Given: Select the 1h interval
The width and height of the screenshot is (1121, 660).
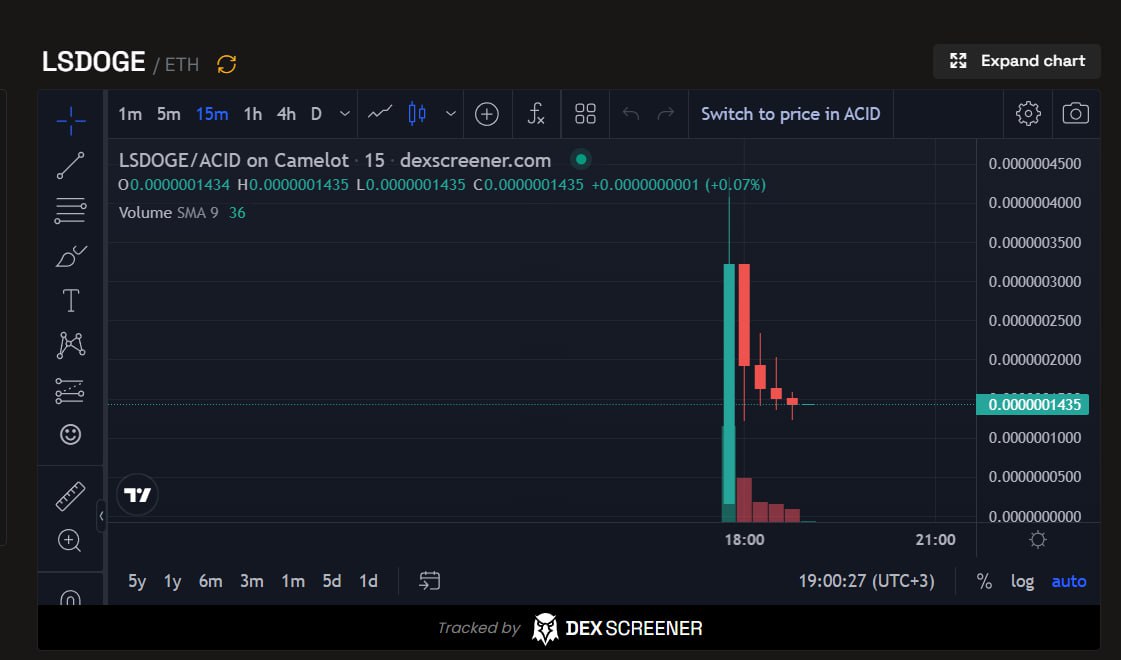Looking at the screenshot, I should pyautogui.click(x=252, y=114).
